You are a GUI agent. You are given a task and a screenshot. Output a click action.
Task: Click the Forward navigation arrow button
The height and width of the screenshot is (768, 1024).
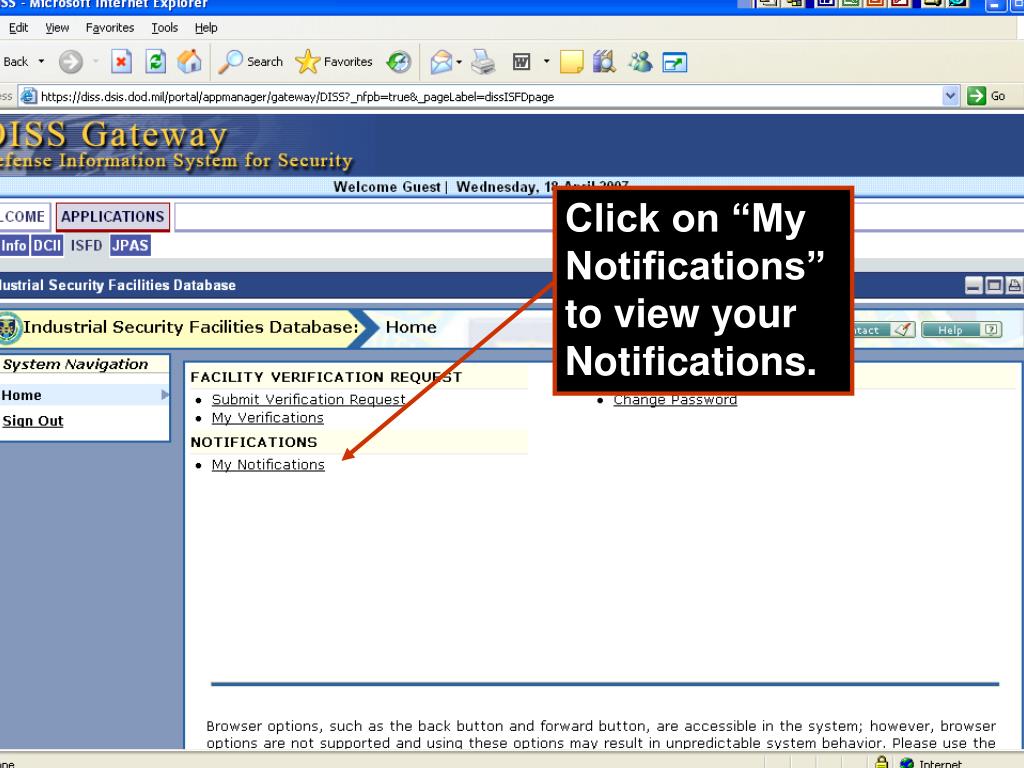[71, 62]
